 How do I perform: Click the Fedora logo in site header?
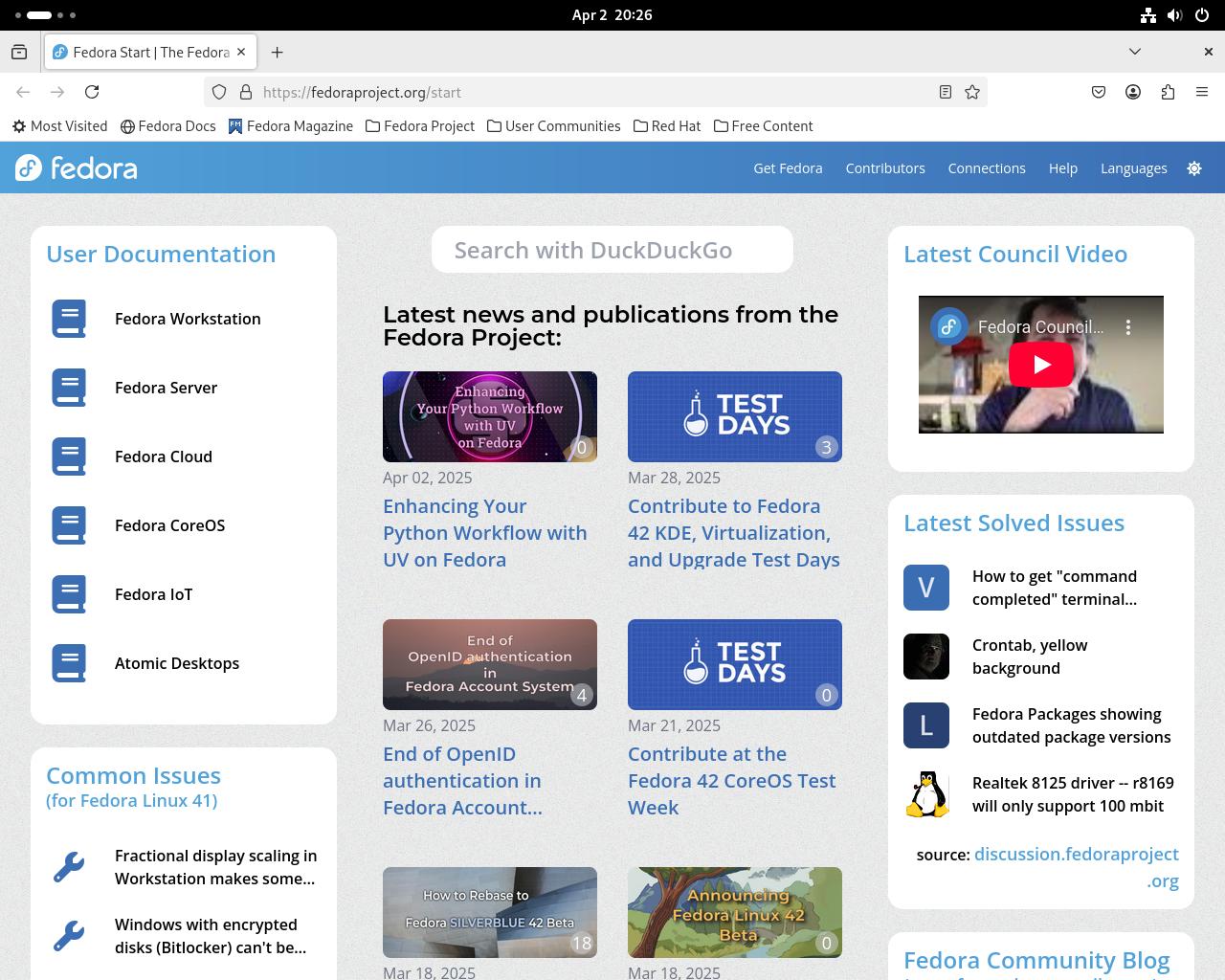coord(77,167)
